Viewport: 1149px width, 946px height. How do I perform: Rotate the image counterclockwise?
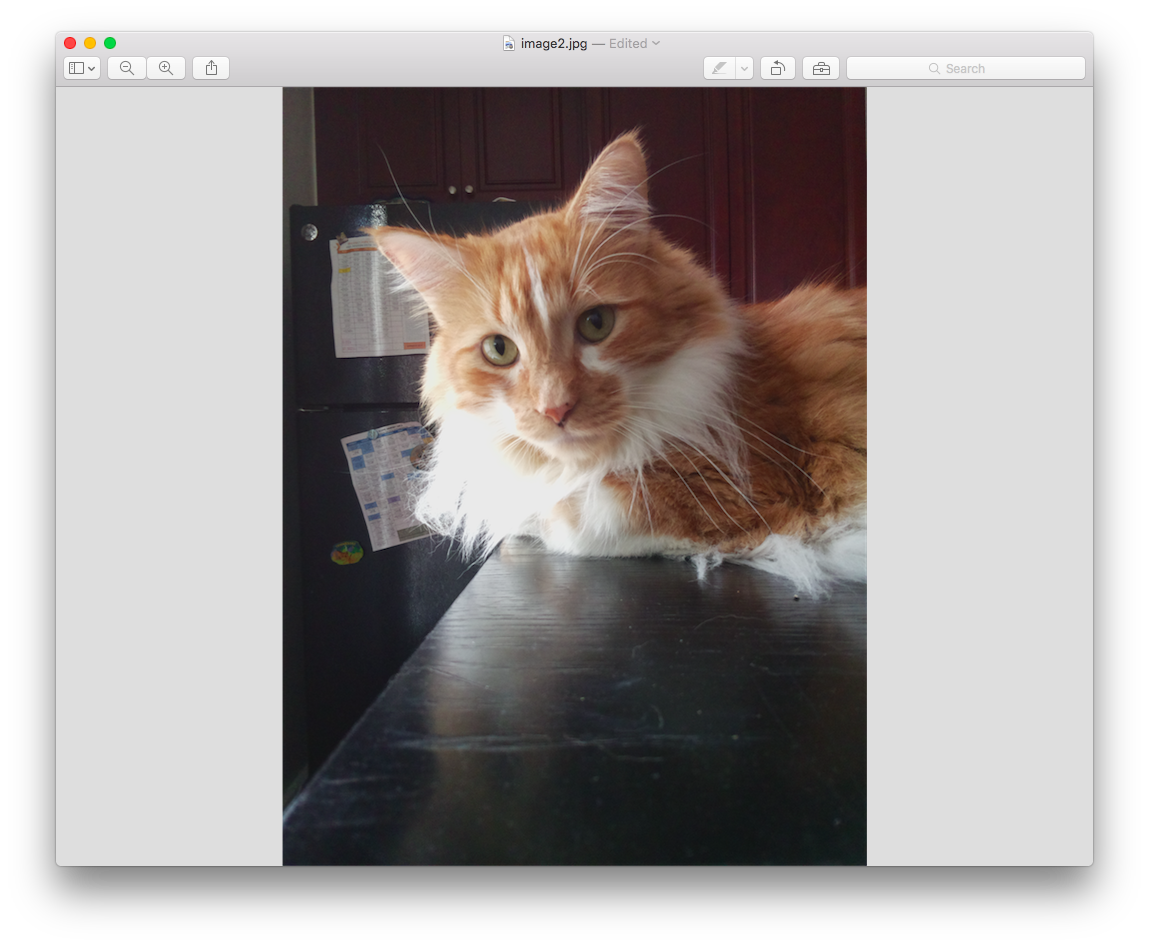778,67
